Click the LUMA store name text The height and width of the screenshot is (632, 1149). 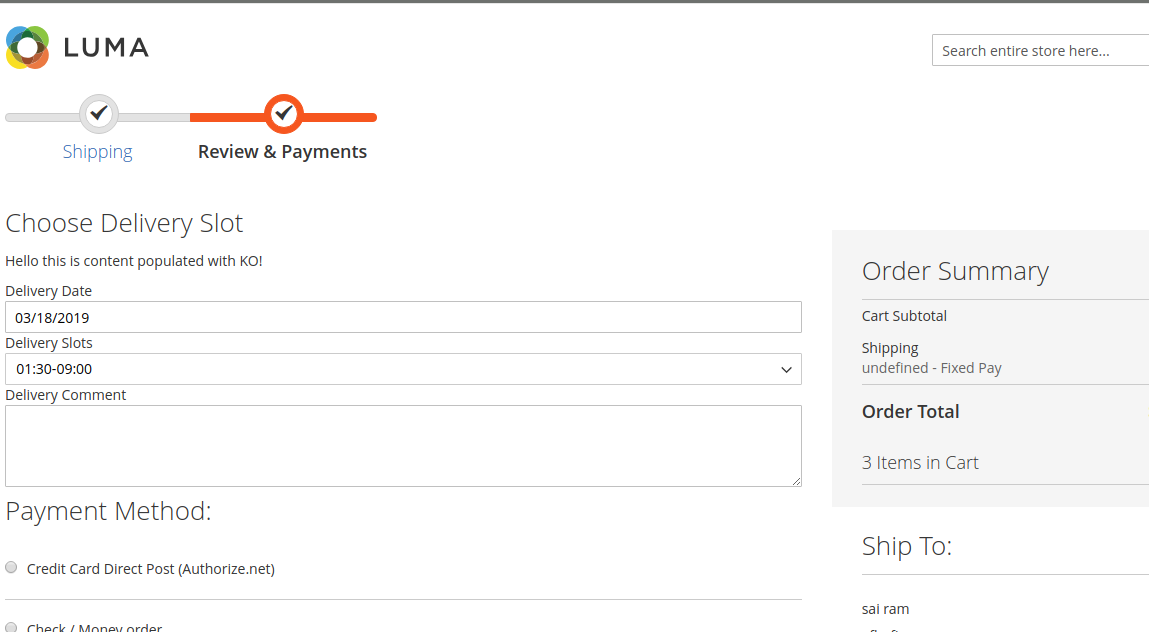click(x=106, y=48)
